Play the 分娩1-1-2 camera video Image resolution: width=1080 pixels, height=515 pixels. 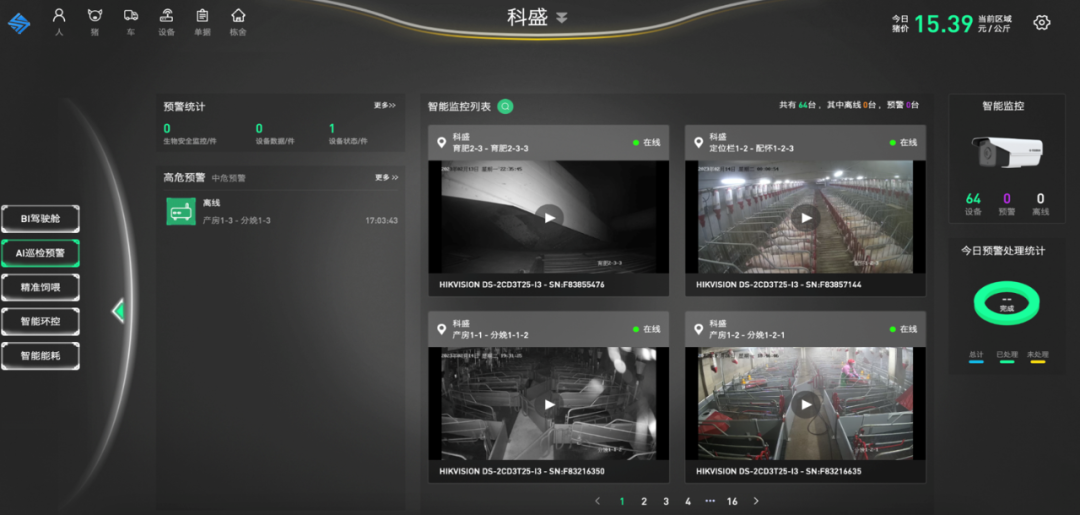[x=549, y=404]
